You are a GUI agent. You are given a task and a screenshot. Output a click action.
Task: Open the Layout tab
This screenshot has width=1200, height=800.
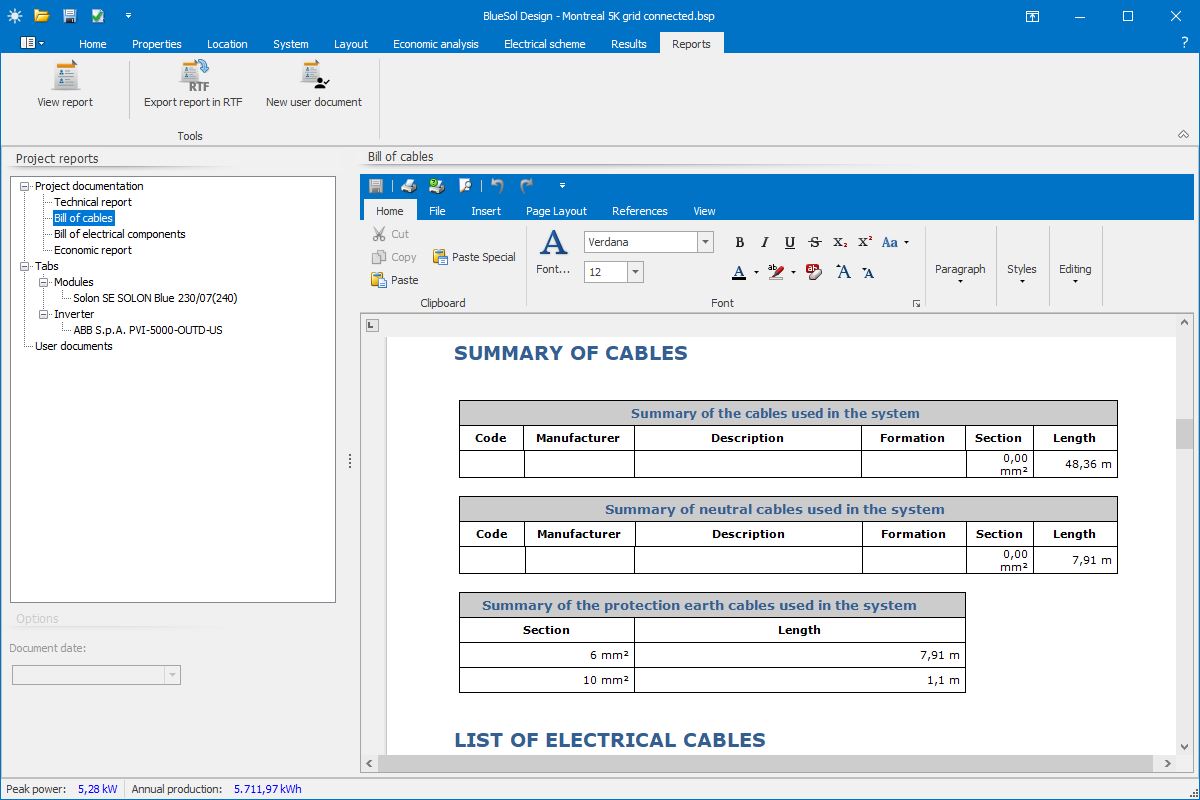[x=351, y=44]
